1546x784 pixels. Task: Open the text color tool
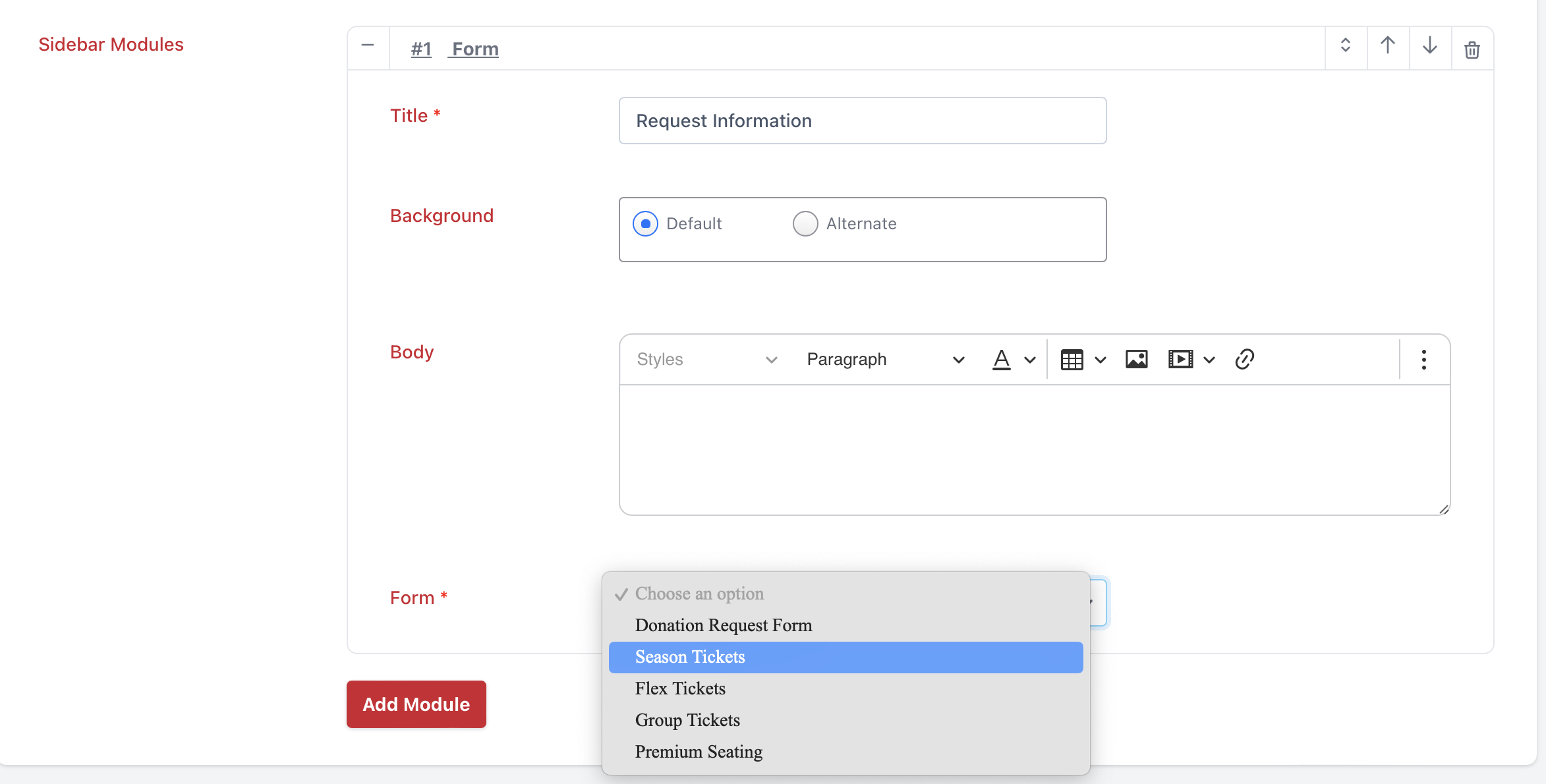[x=1002, y=360]
